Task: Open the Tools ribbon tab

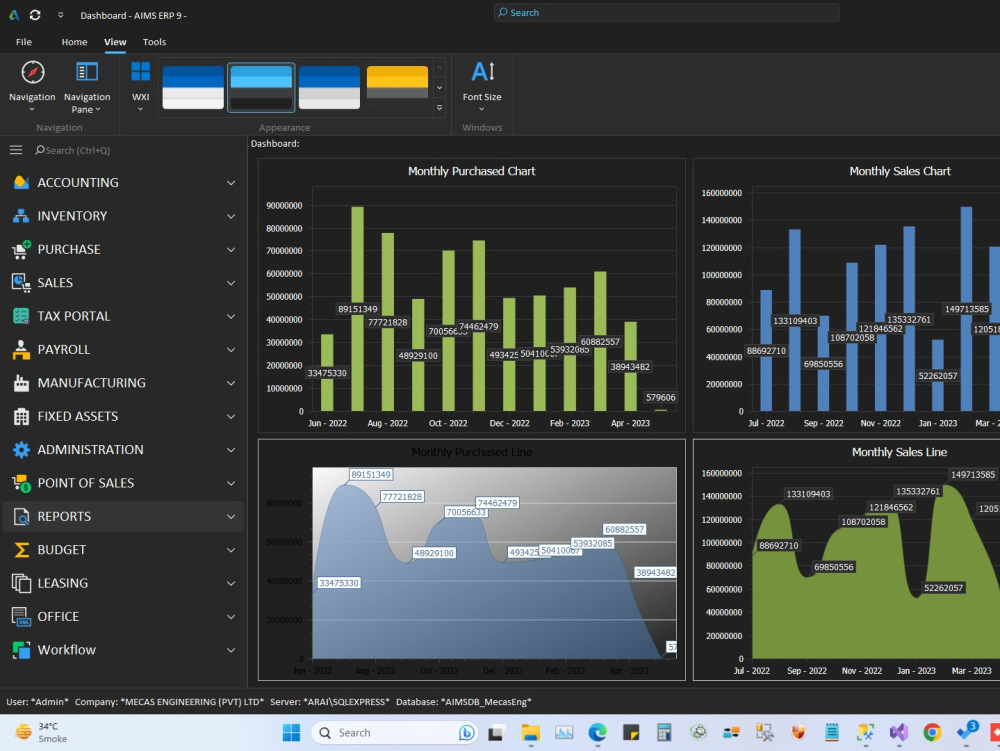Action: (154, 41)
